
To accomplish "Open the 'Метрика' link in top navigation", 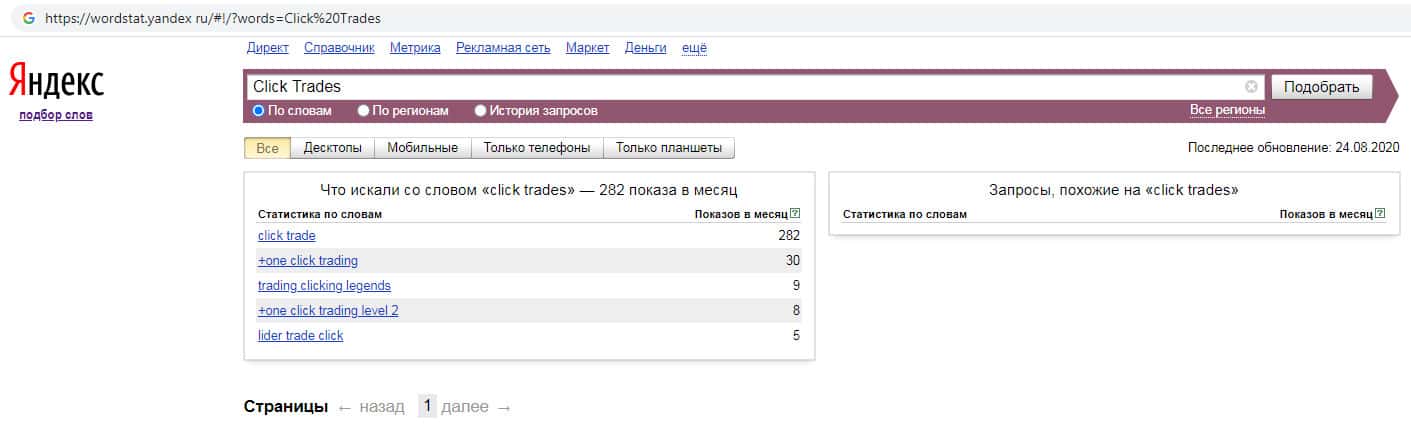I will pyautogui.click(x=415, y=48).
